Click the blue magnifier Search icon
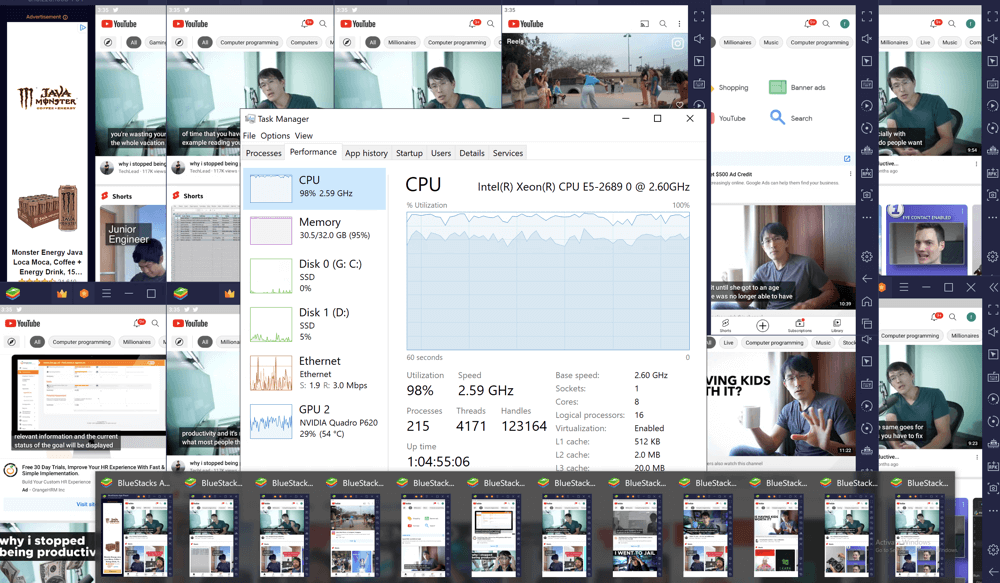 coord(777,117)
